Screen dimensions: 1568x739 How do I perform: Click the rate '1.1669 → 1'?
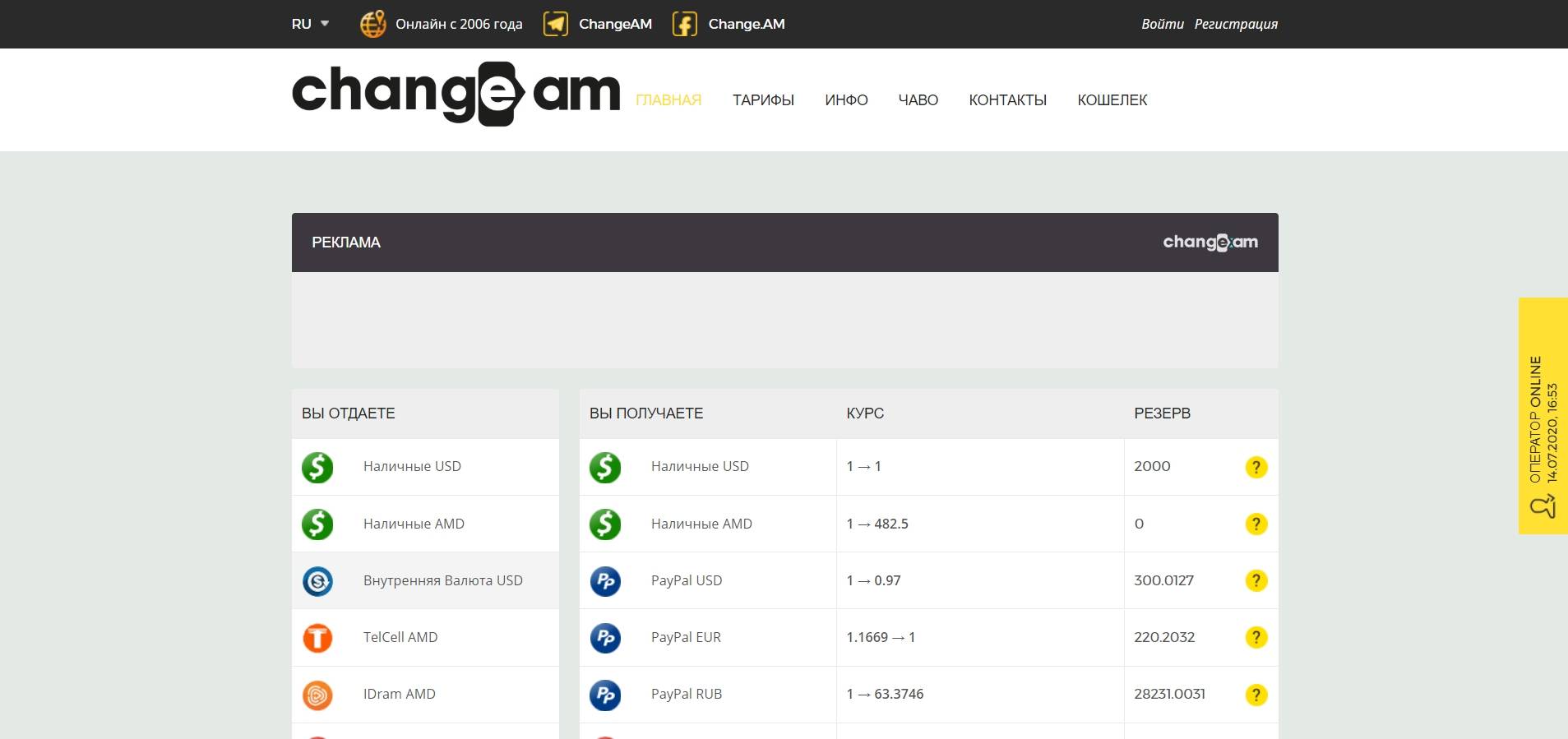tap(881, 637)
